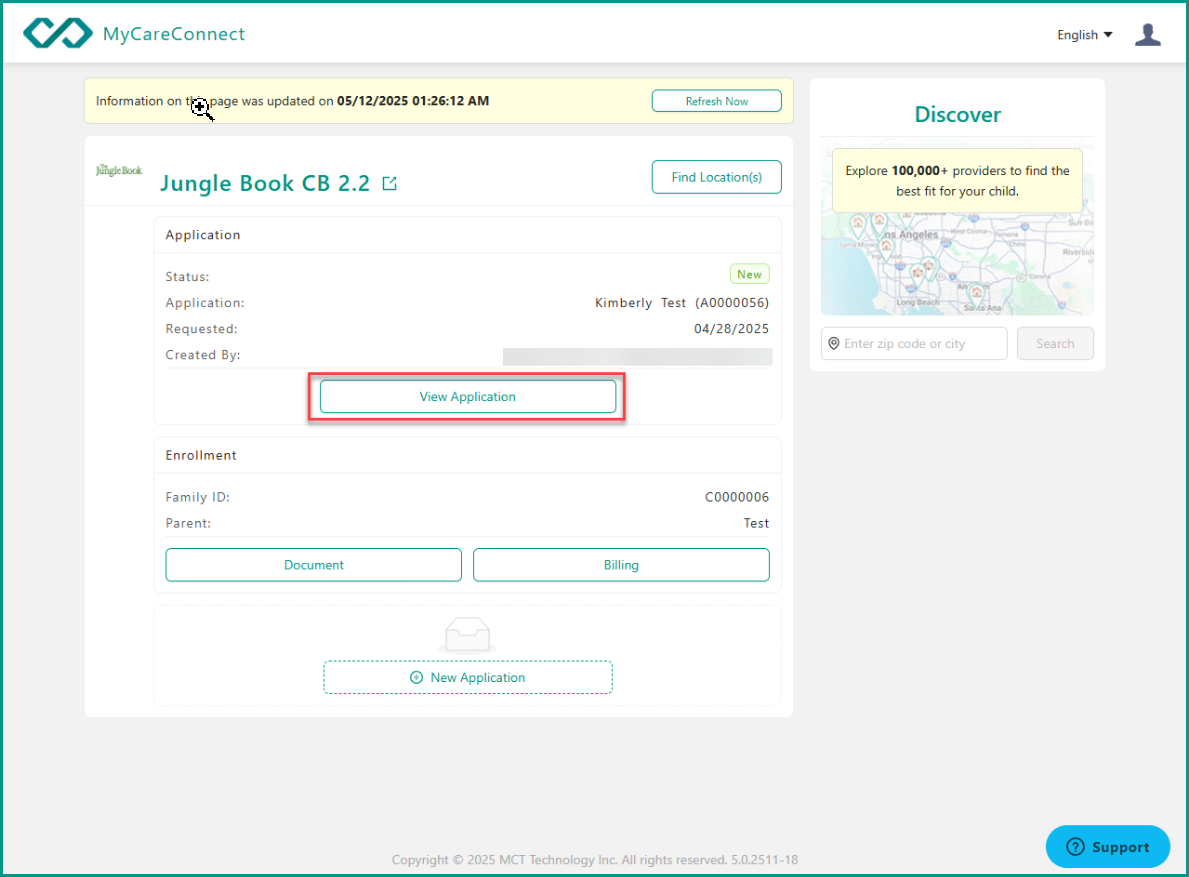
Task: Click the Discover heading
Action: pyautogui.click(x=957, y=114)
